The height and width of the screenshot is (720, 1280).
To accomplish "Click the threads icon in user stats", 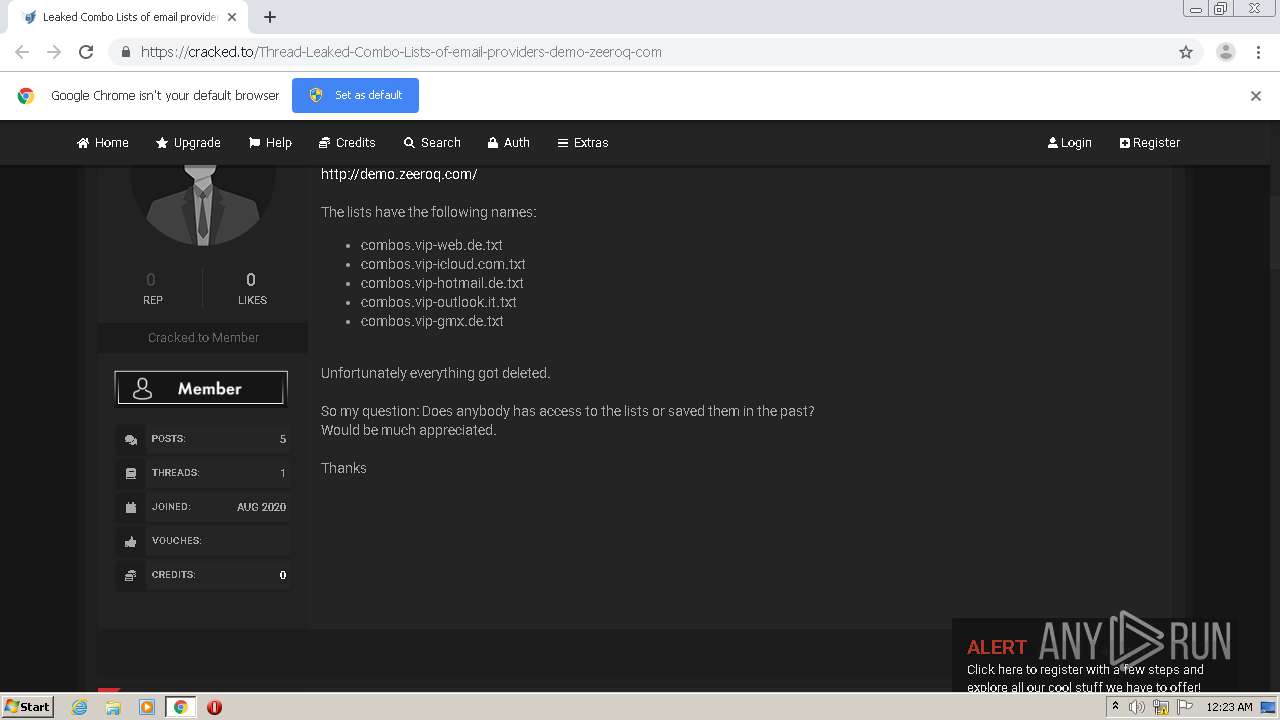I will [131, 473].
